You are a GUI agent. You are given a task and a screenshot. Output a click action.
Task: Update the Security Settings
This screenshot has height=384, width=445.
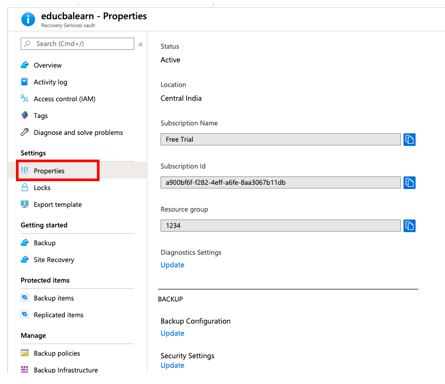[172, 365]
